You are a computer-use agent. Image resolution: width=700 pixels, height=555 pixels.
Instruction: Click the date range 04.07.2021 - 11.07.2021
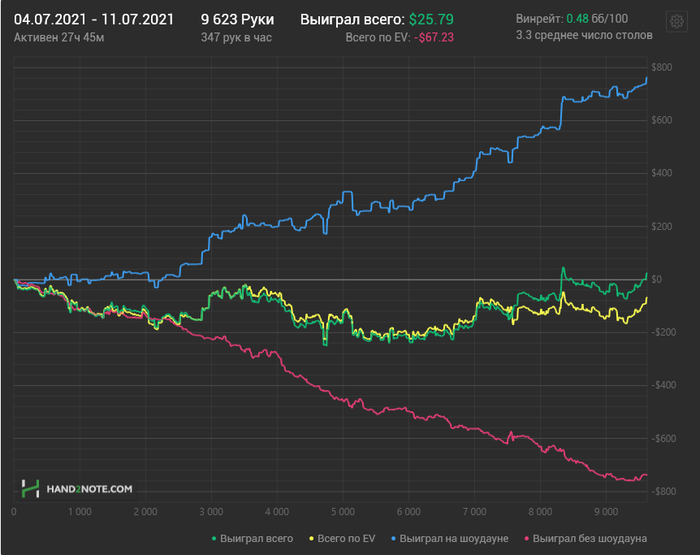point(94,20)
